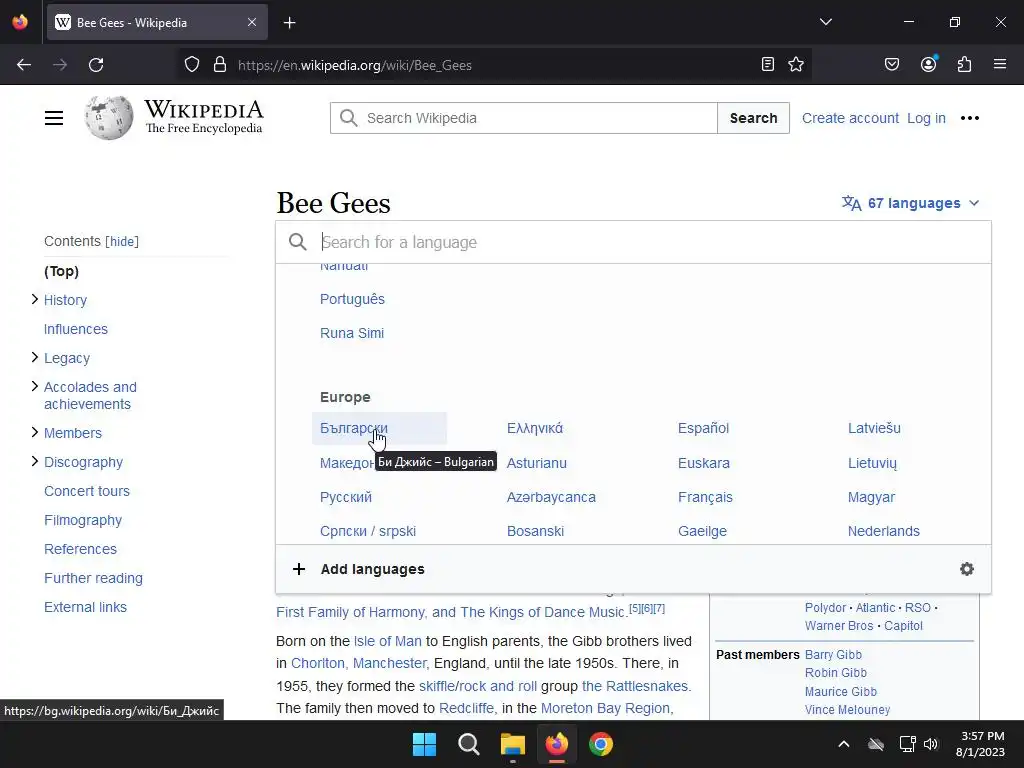Bookmark this page with the star icon
Screen dimensions: 1024x768
796,64
